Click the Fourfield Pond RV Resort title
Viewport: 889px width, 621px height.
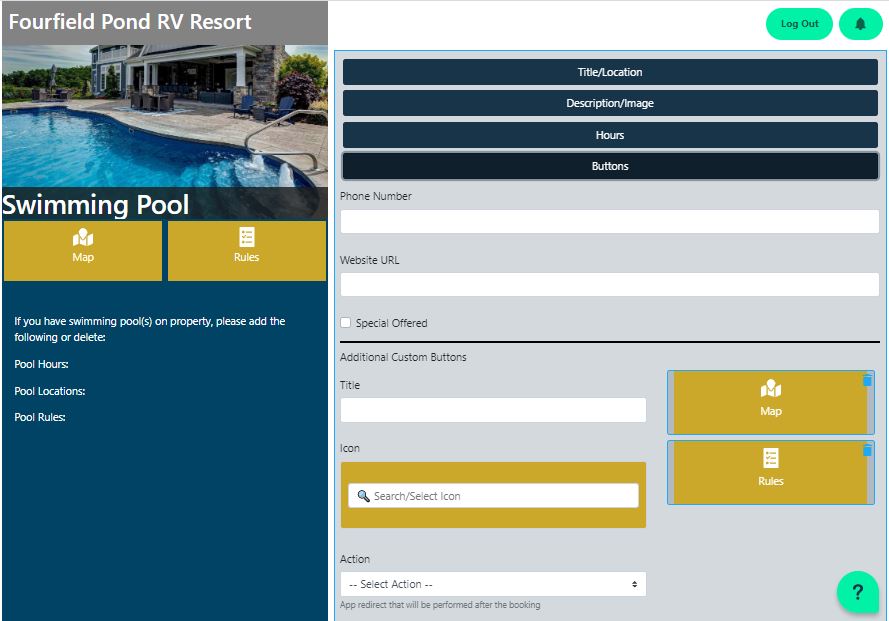(130, 22)
